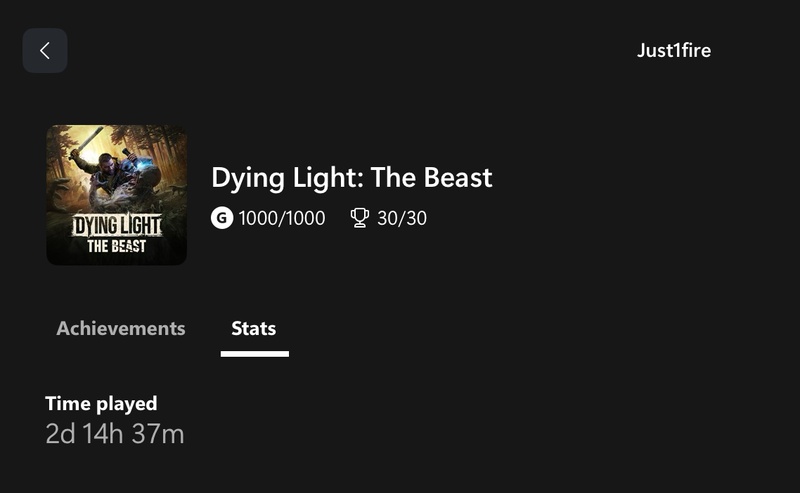Click the armed character on the cover art
800x493 pixels.
pos(102,163)
